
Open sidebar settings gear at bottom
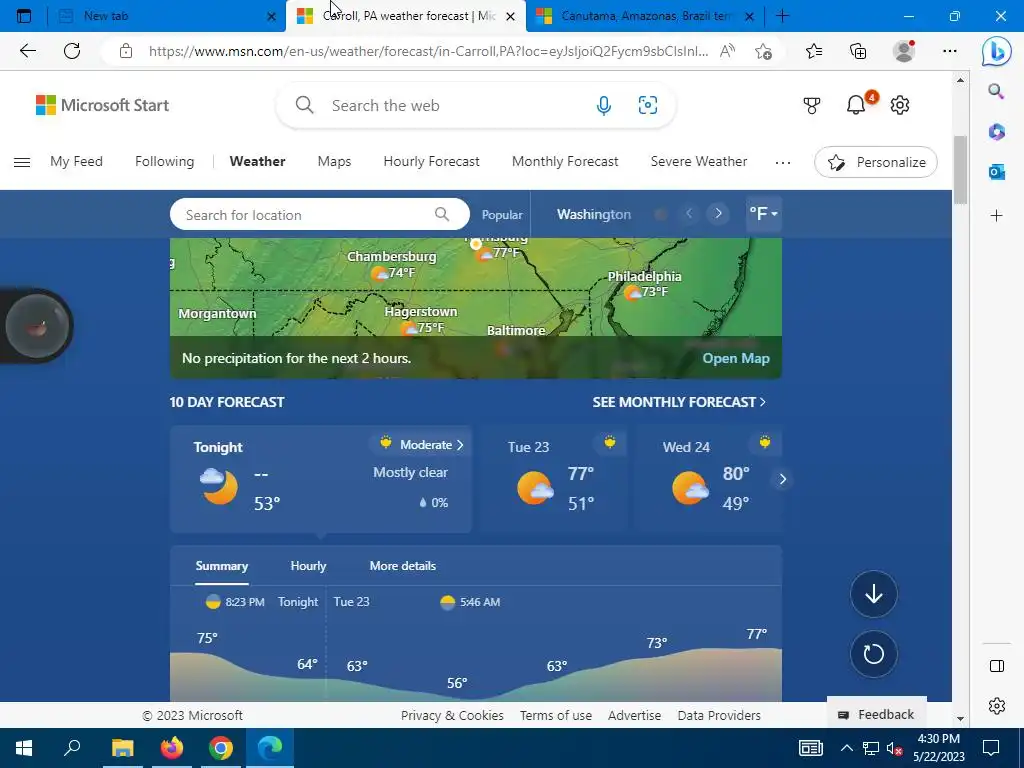997,706
